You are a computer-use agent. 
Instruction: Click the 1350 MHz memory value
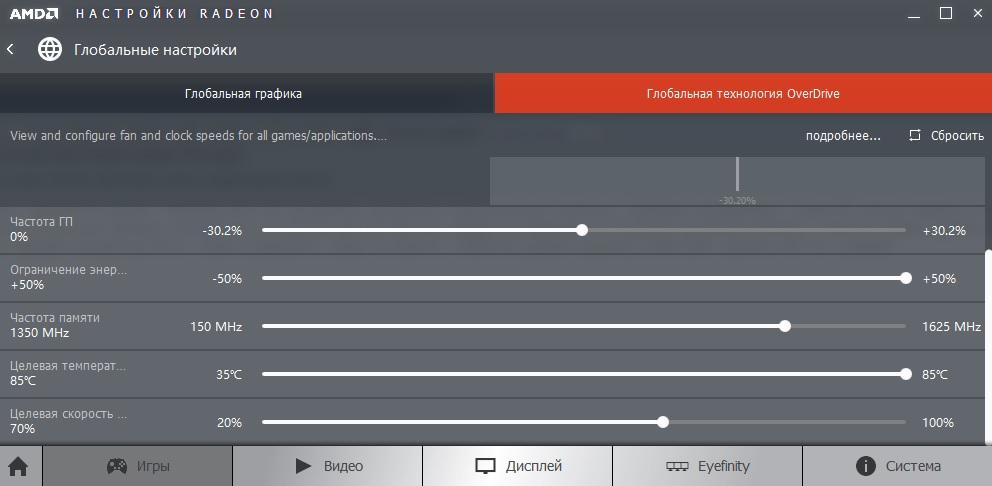tap(40, 333)
